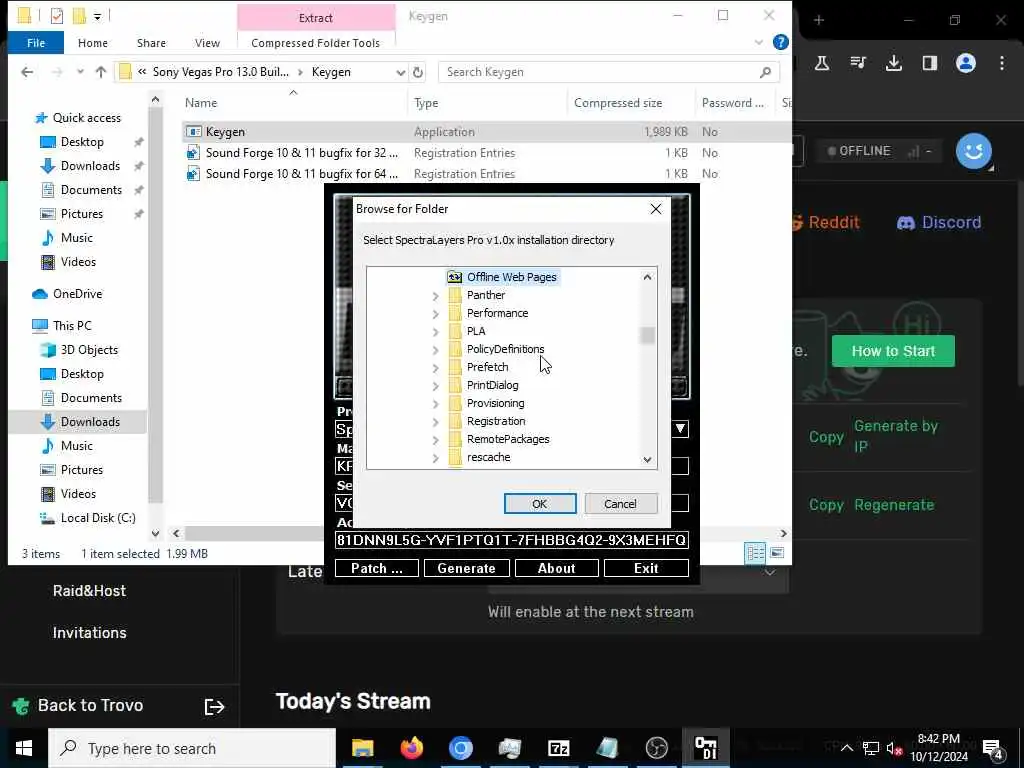
Task: Open the notification center icon
Action: coord(993,749)
